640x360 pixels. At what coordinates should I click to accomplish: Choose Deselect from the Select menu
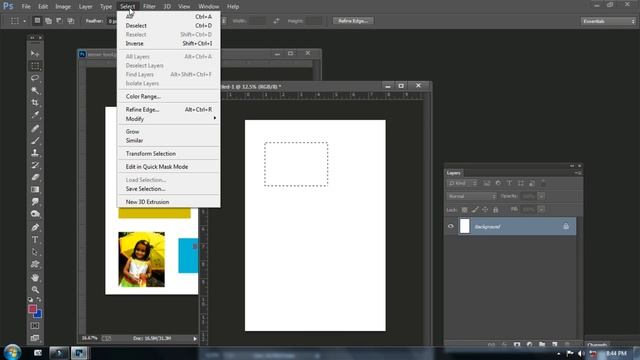tap(169, 25)
